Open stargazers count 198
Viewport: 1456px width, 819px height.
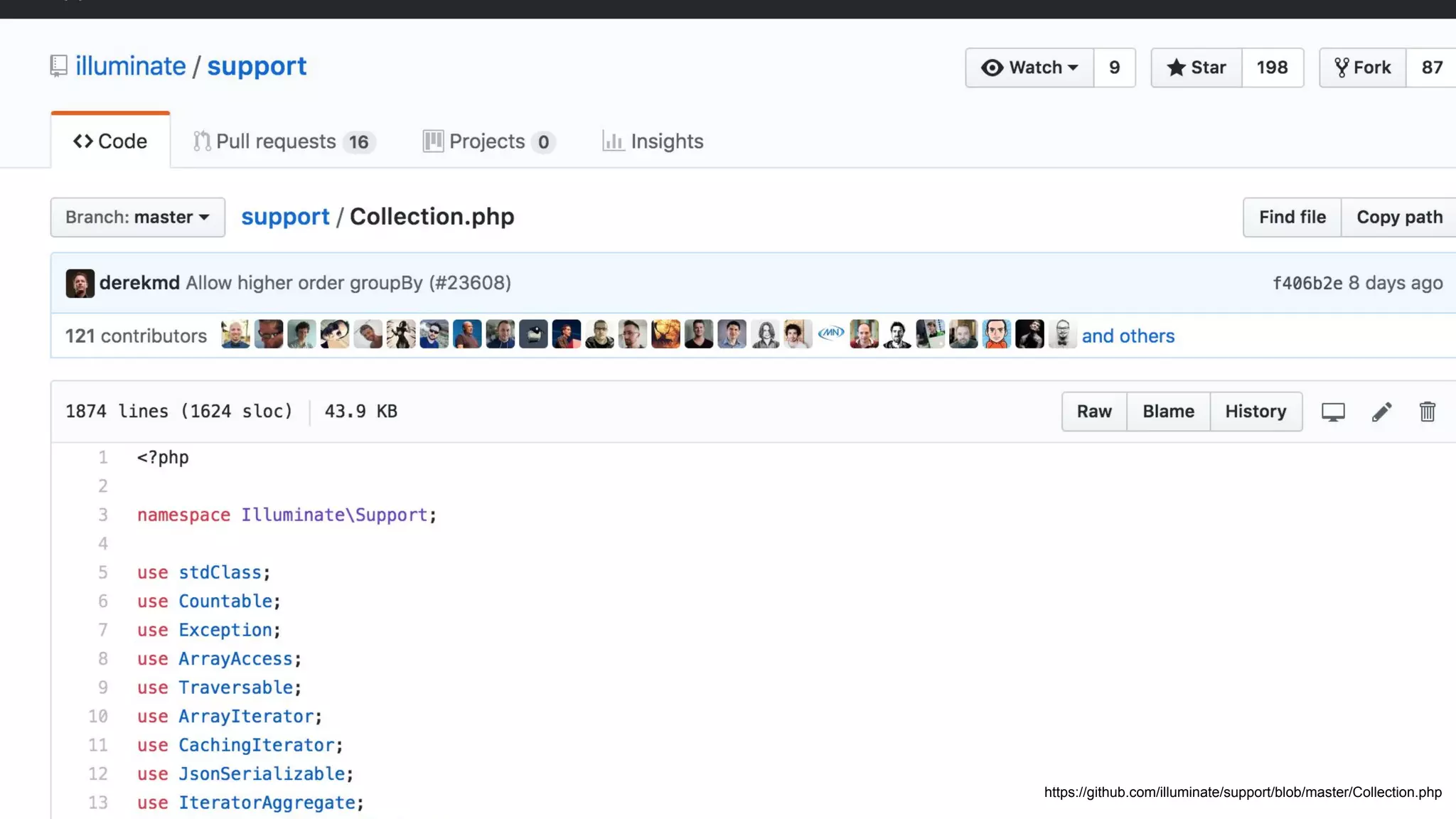1273,68
